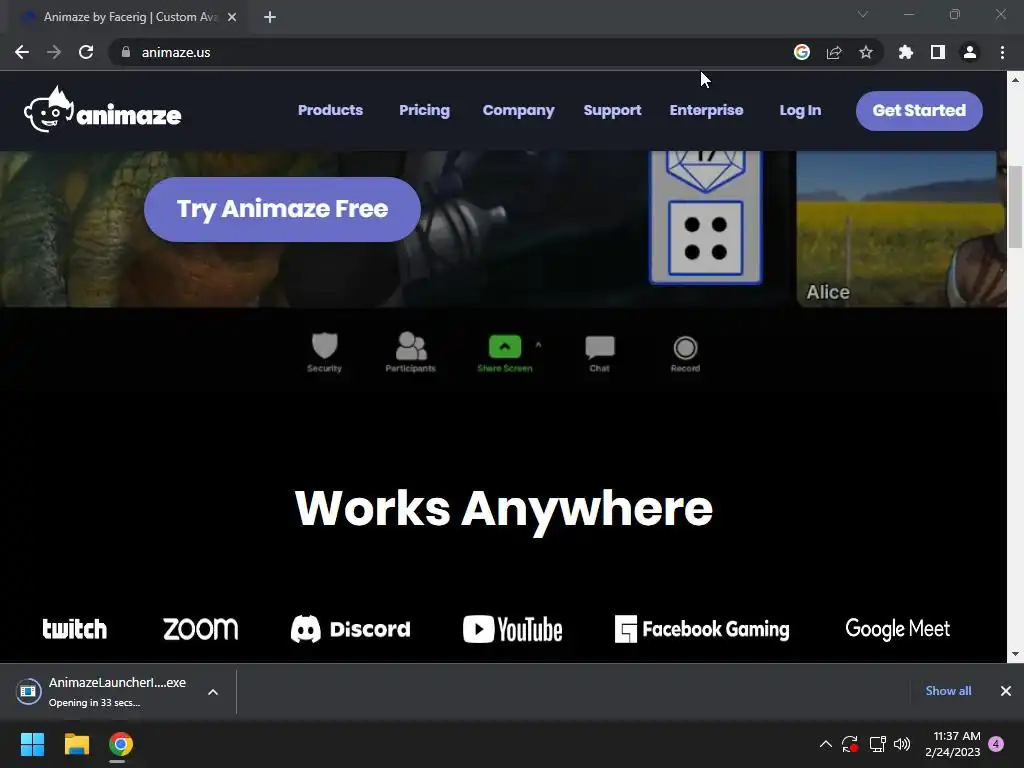Bookmark this page with the star icon
Viewport: 1024px width, 768px height.
[x=866, y=52]
